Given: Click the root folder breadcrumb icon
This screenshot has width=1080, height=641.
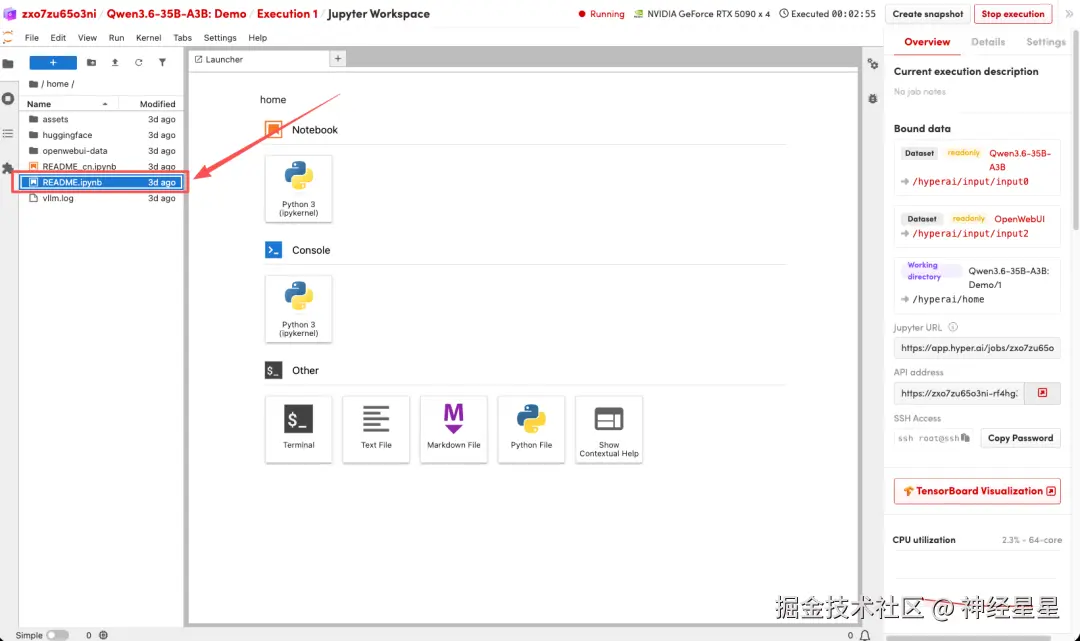Looking at the screenshot, I should pos(33,84).
